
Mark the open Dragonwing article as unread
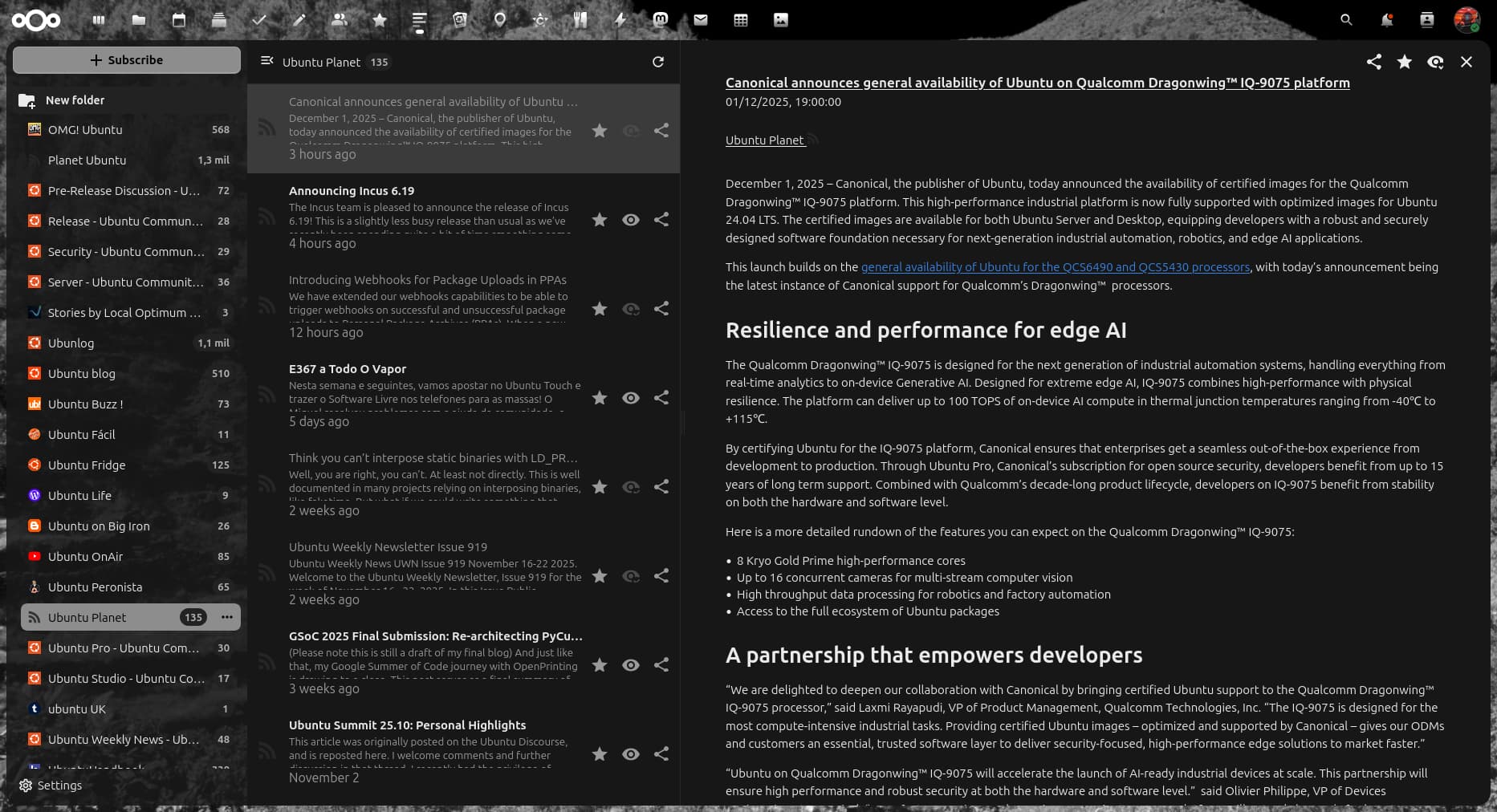point(1435,61)
